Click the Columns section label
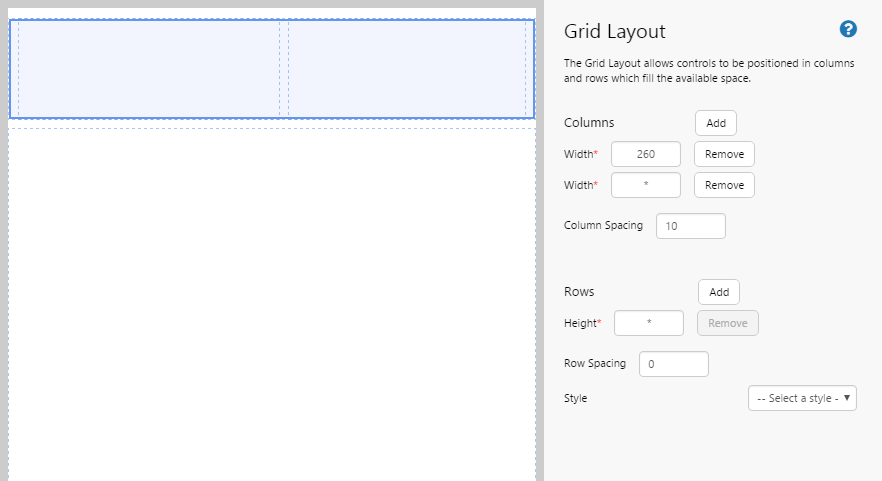This screenshot has width=882, height=481. [x=589, y=123]
